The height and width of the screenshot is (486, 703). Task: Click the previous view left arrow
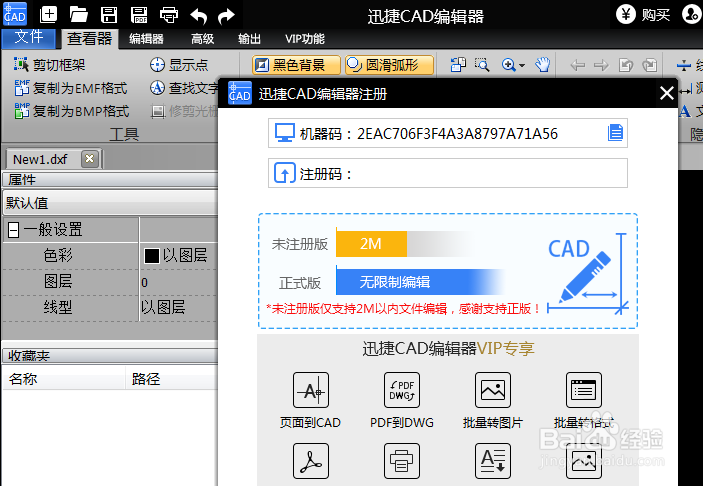[577, 65]
